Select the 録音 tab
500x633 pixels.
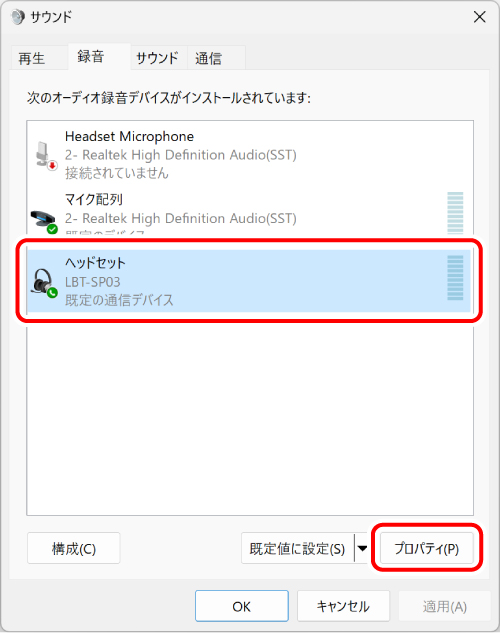[91, 57]
